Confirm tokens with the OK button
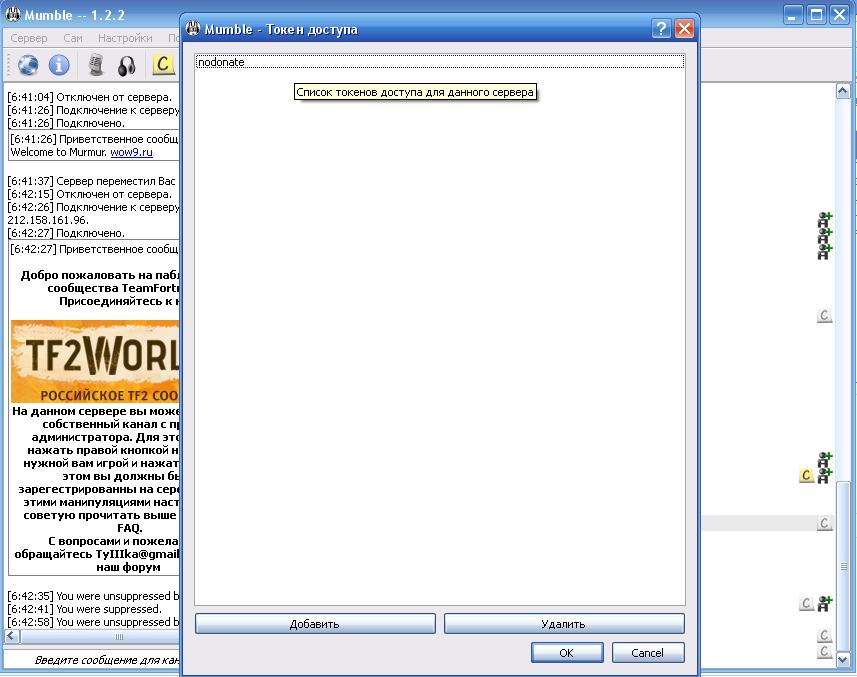857x677 pixels. 567,652
